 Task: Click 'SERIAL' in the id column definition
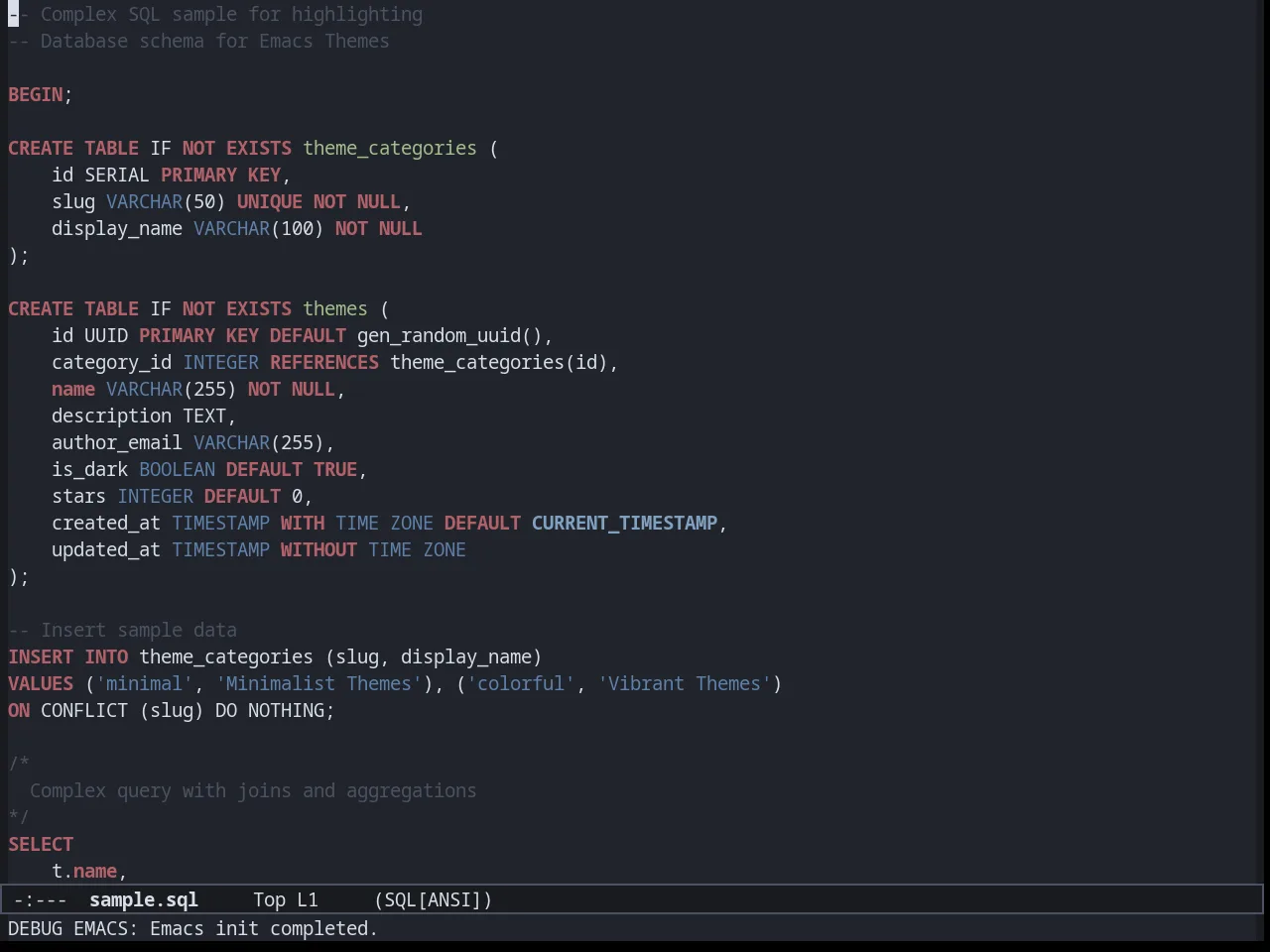coord(117,175)
